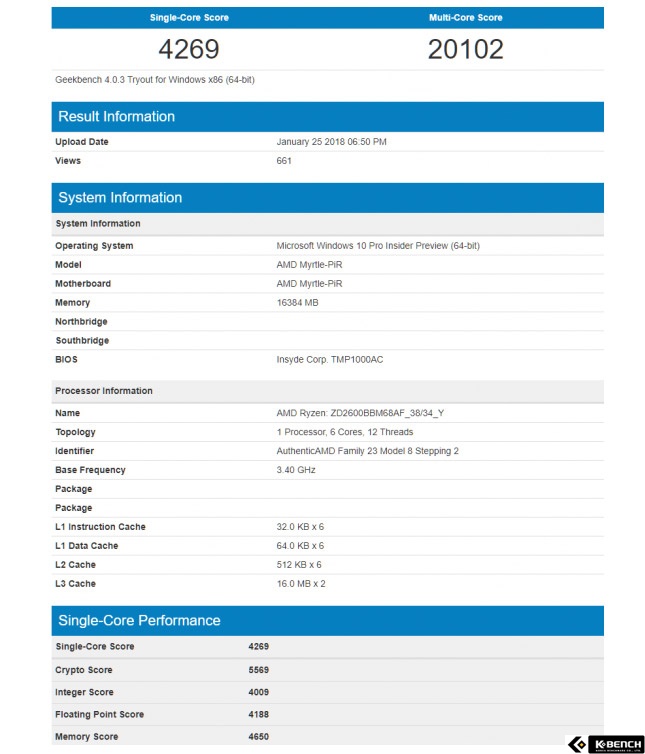Screen dimensions: 645x754
Task: Click AMD Myrtle-PiR in the Model row
Action: pyautogui.click(x=309, y=264)
